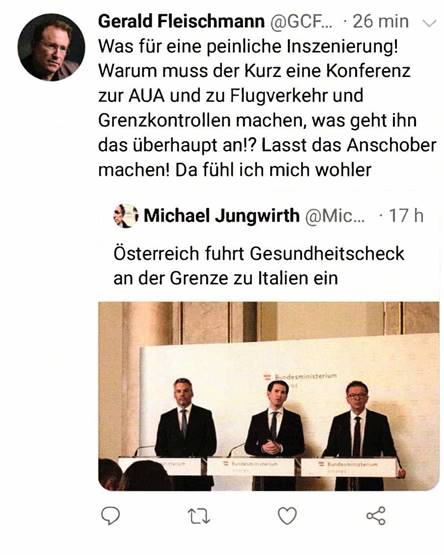Viewport: 444px width, 555px height.
Task: Open Gerald Fleischmann's display name
Action: click(181, 22)
